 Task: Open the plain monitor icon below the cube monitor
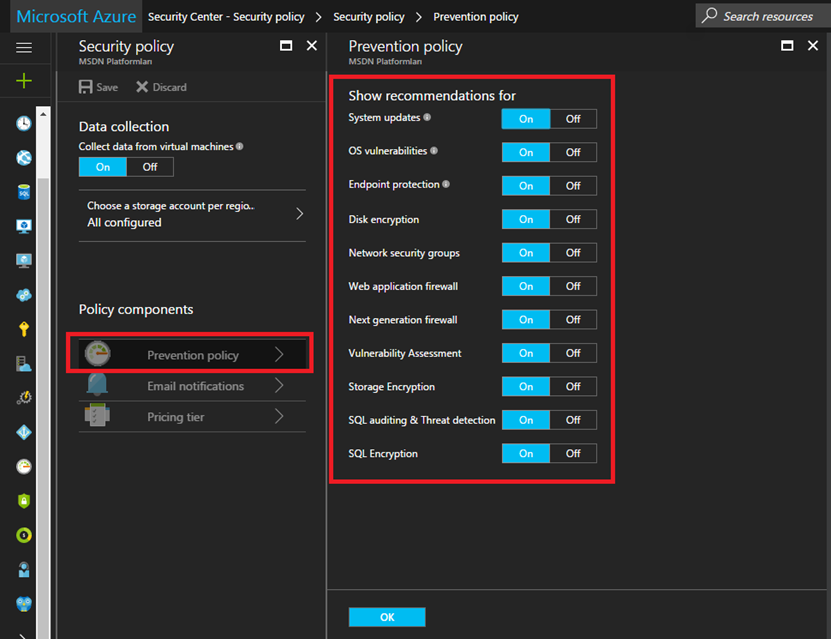tap(24, 261)
